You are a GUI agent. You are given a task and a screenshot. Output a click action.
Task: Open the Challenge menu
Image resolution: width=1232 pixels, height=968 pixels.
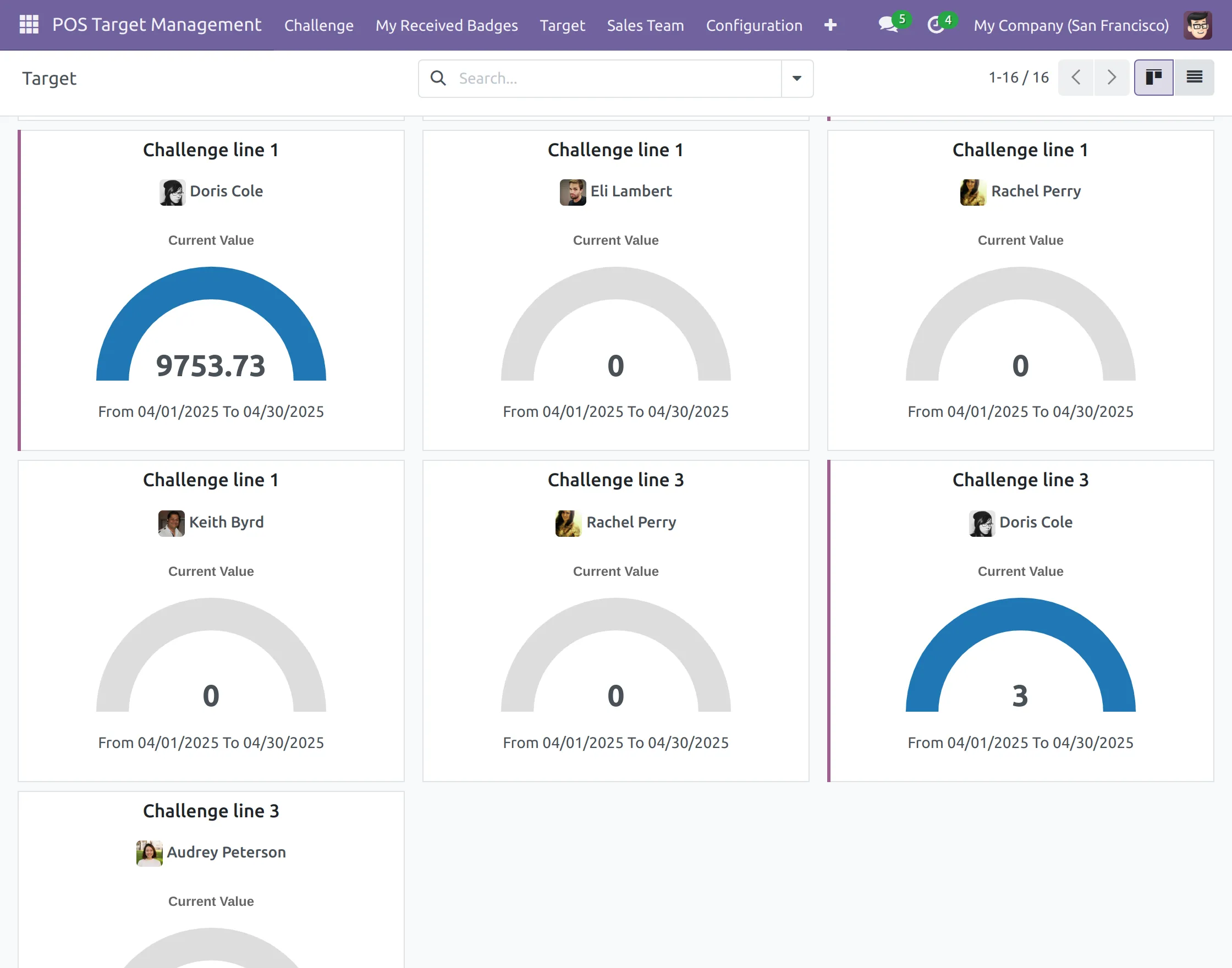[x=318, y=25]
